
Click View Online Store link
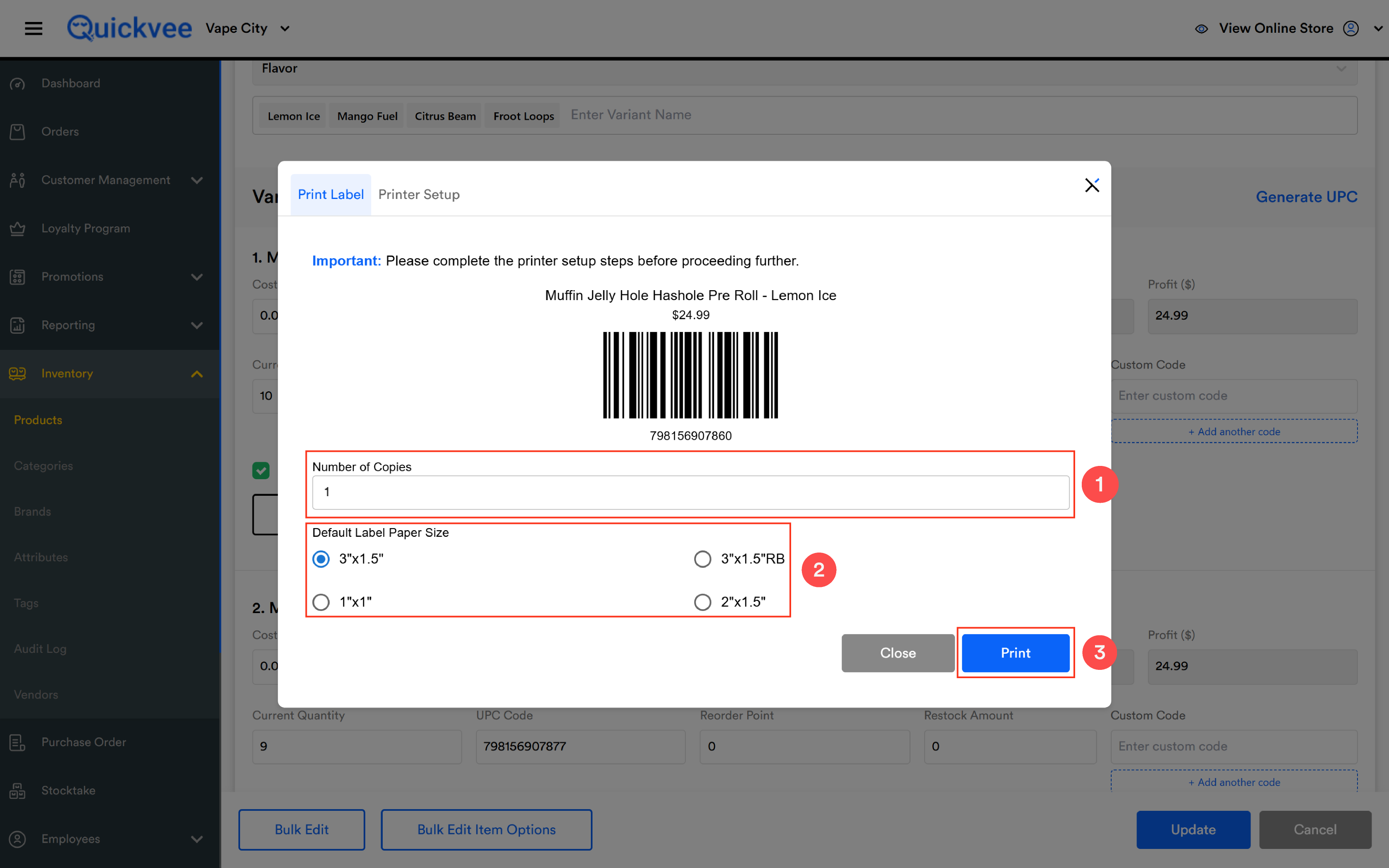1276,28
